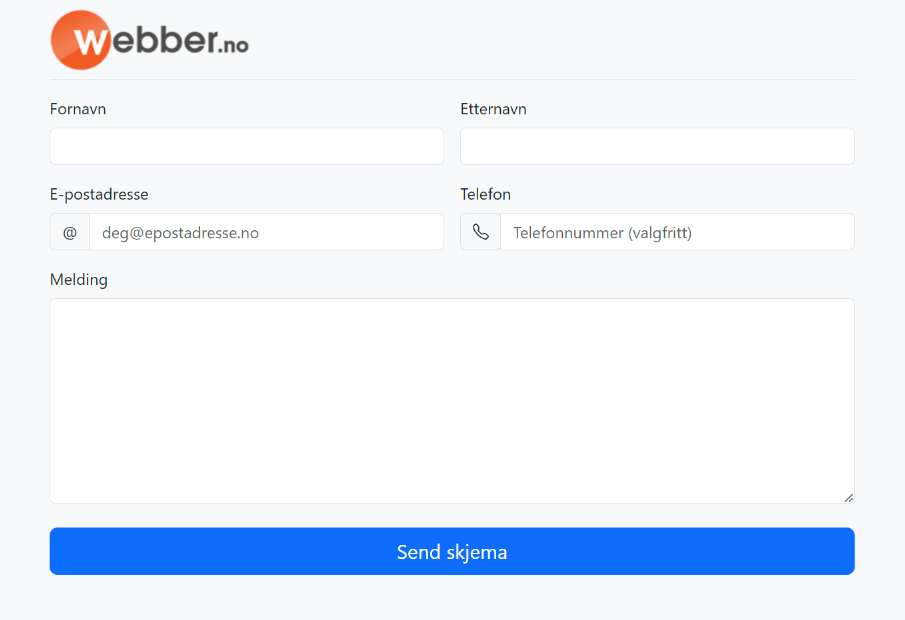The image size is (905, 620).
Task: Click the at-sign icon beside the email field
Action: click(70, 232)
